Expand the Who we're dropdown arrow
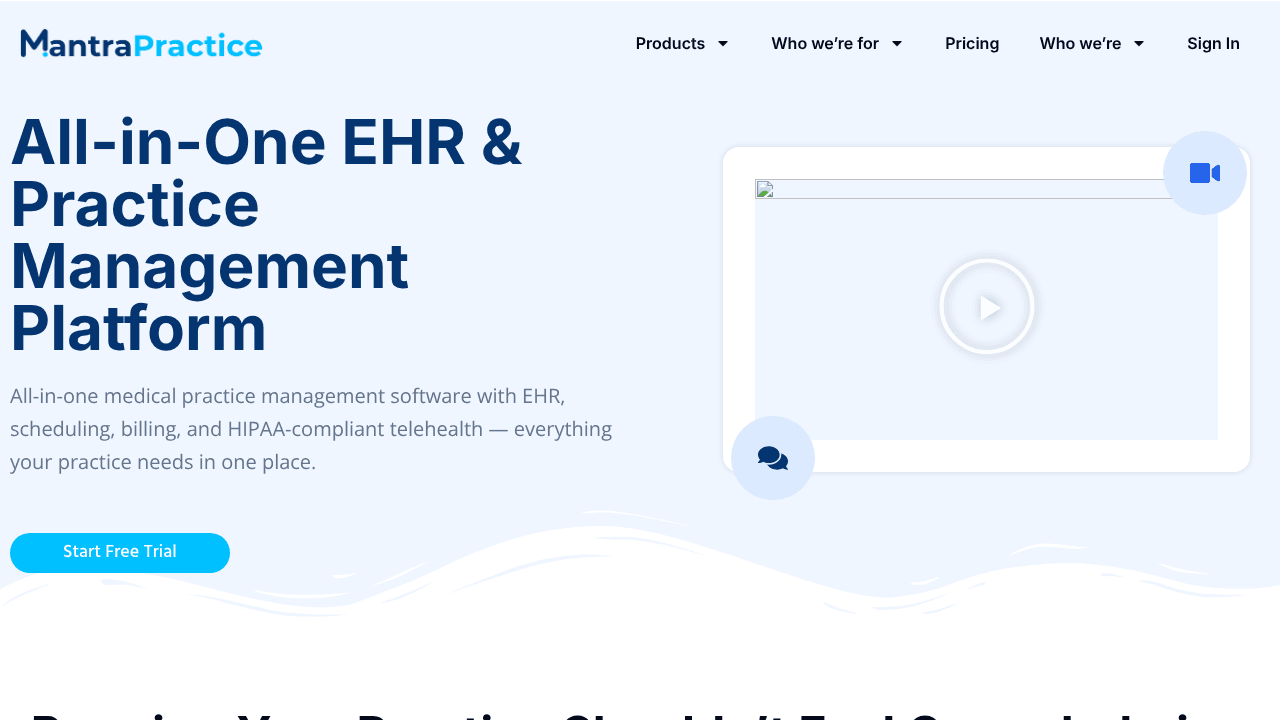This screenshot has height=720, width=1280. tap(1139, 43)
